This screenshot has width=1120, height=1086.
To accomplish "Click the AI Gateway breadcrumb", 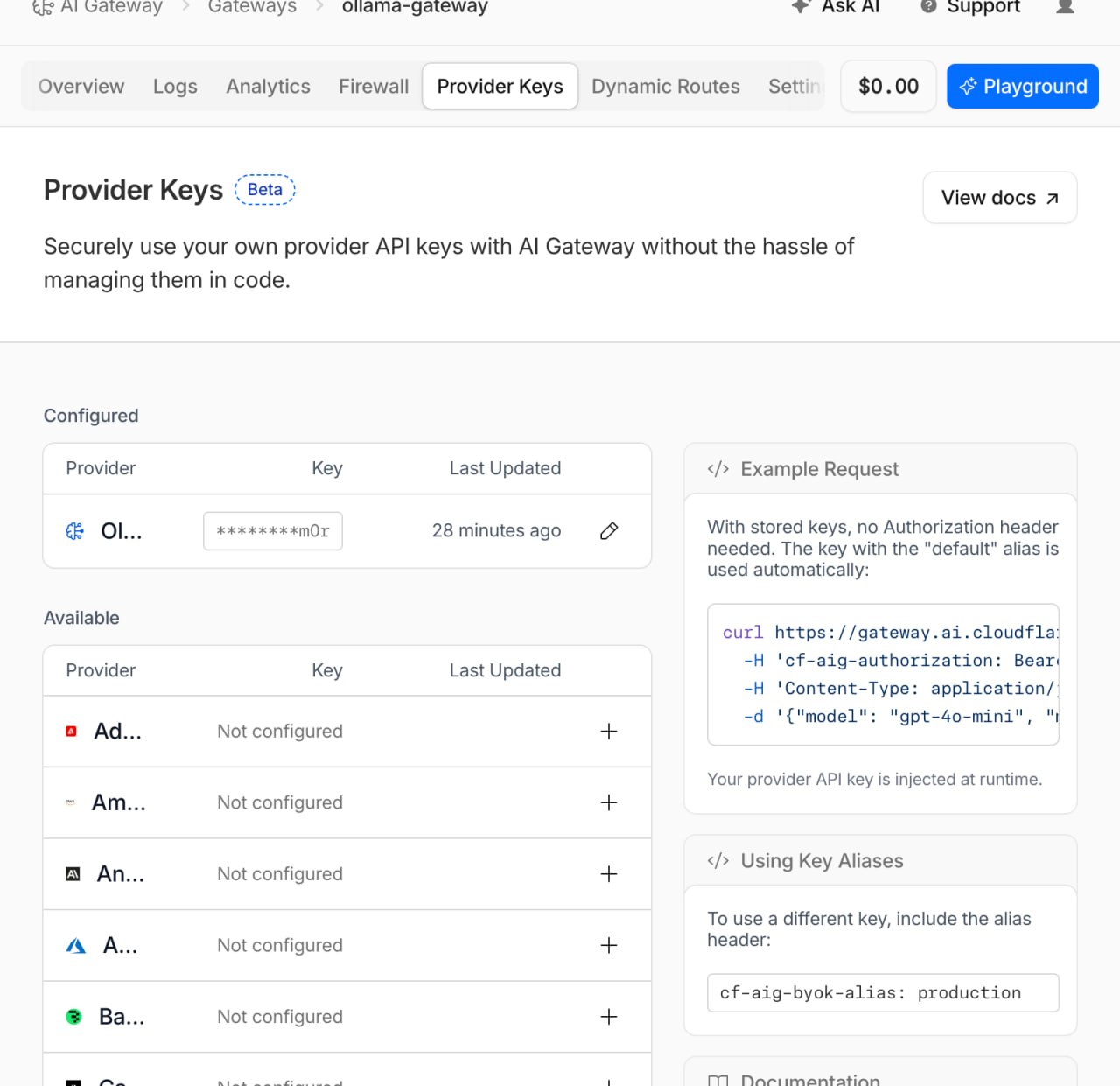I will 97,7.
